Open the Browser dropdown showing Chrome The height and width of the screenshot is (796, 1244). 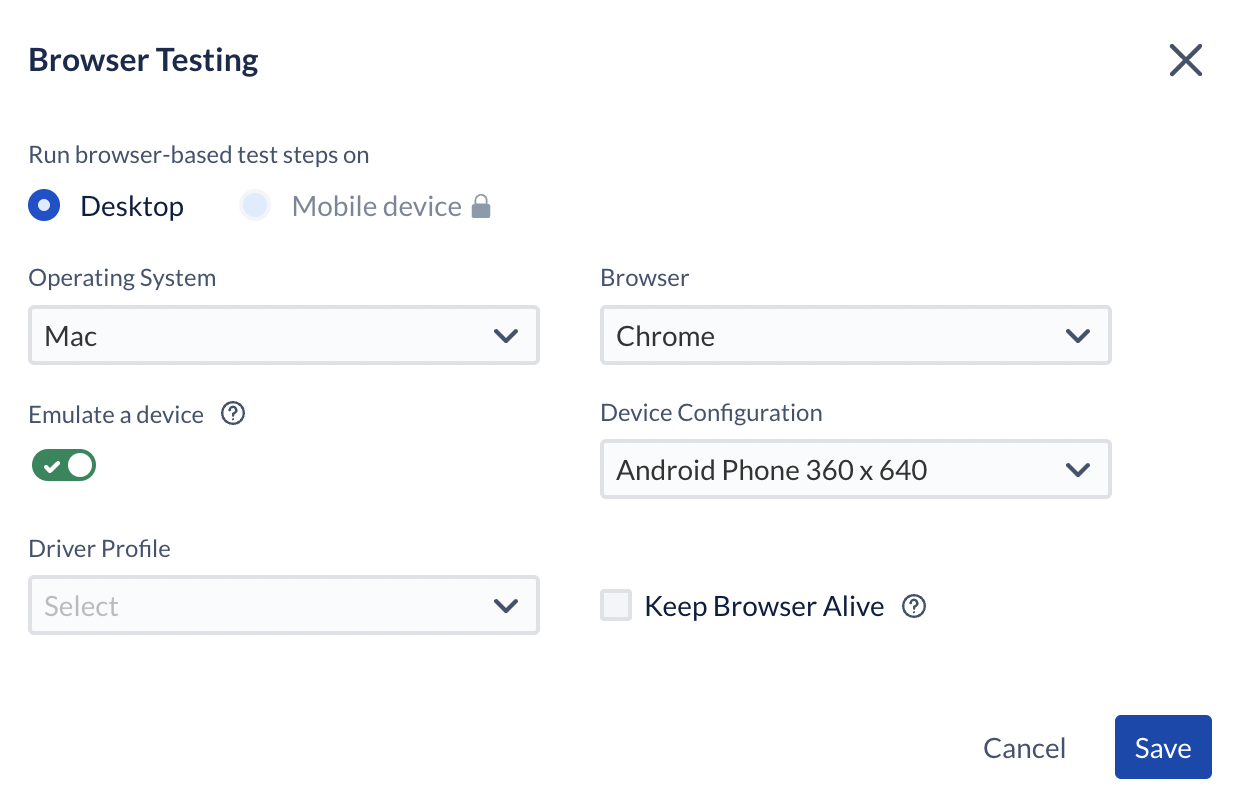pos(856,335)
